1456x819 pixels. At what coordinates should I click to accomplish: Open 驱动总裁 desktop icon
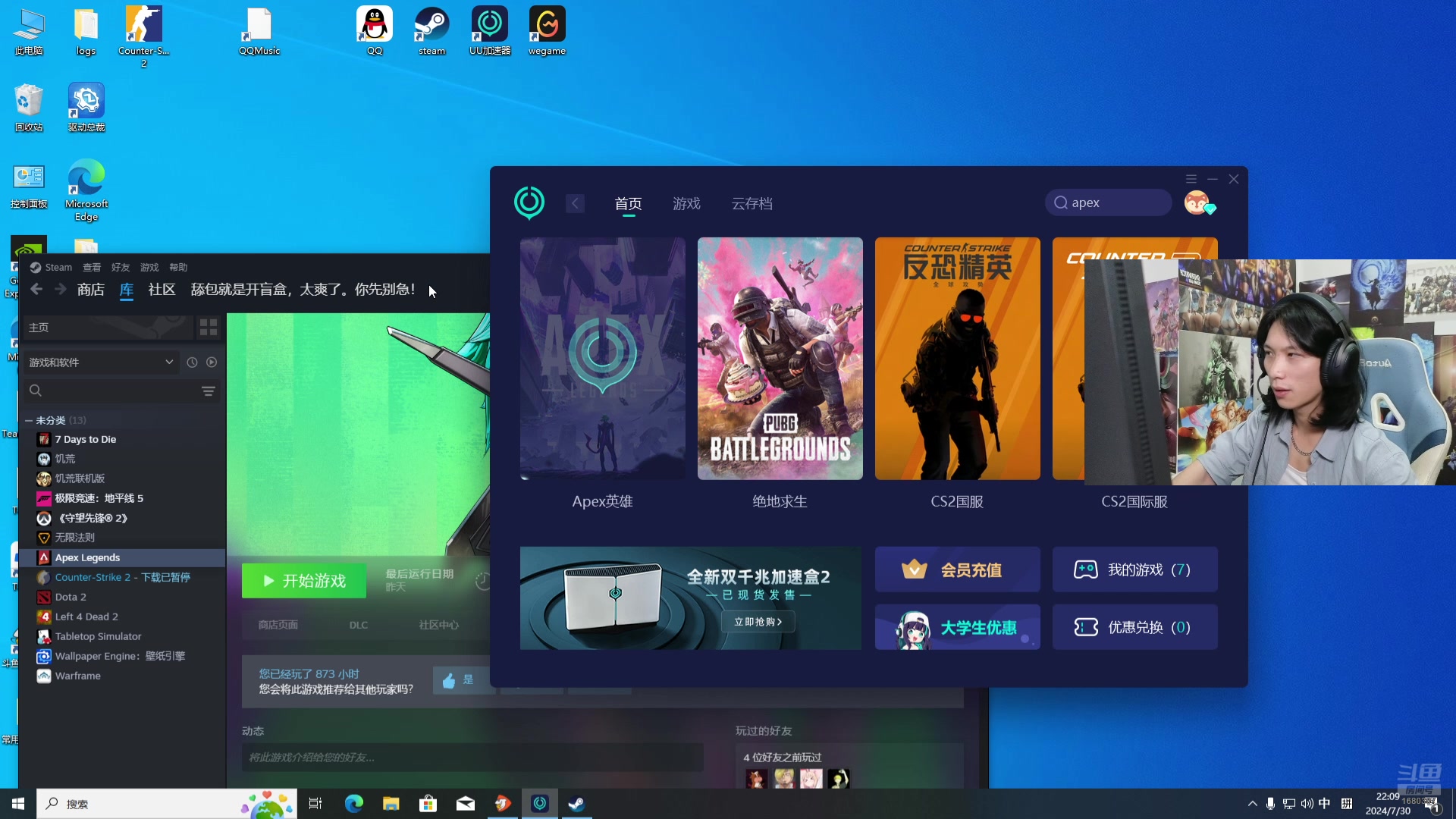pyautogui.click(x=86, y=108)
